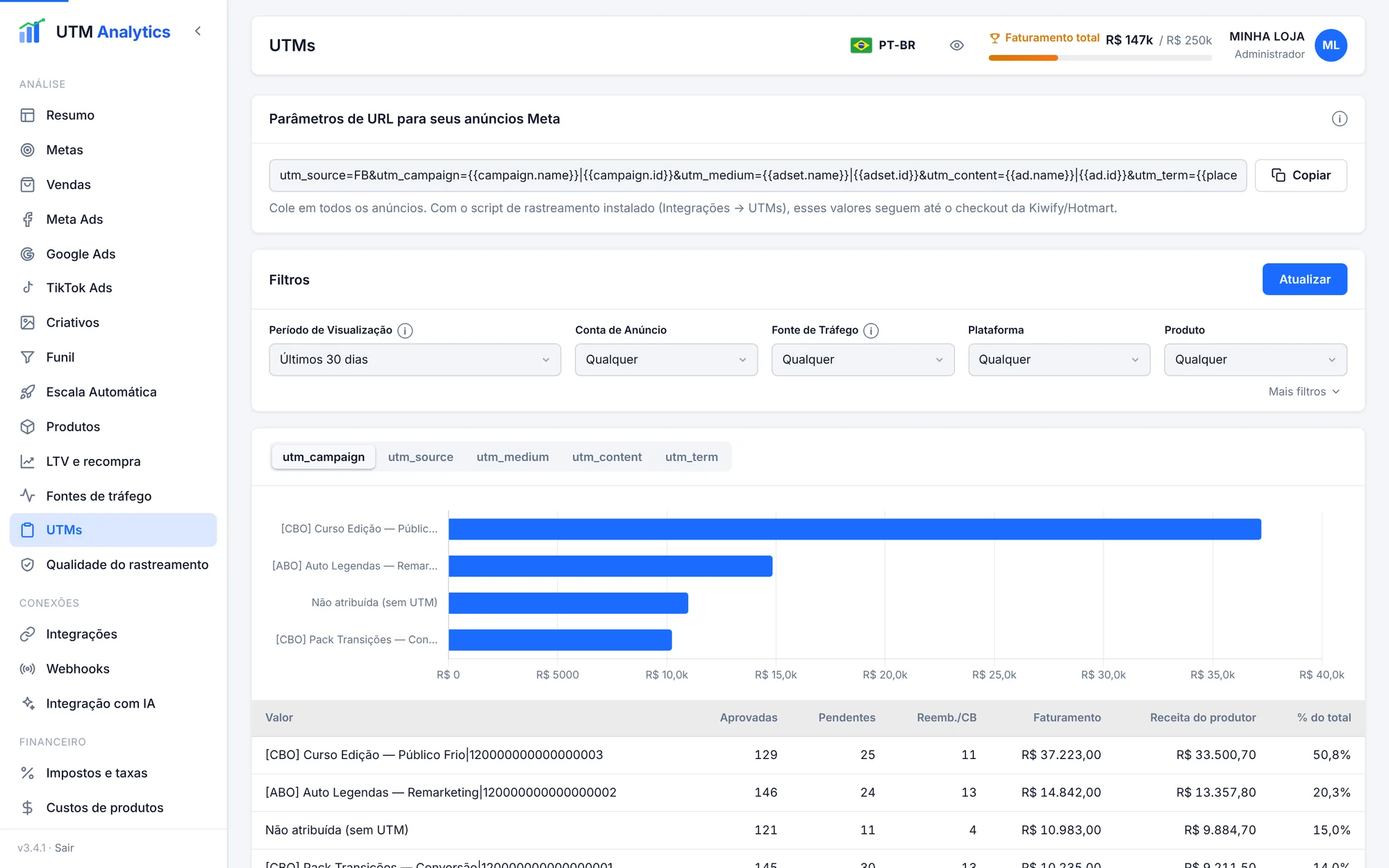Click the ML user avatar

point(1331,45)
